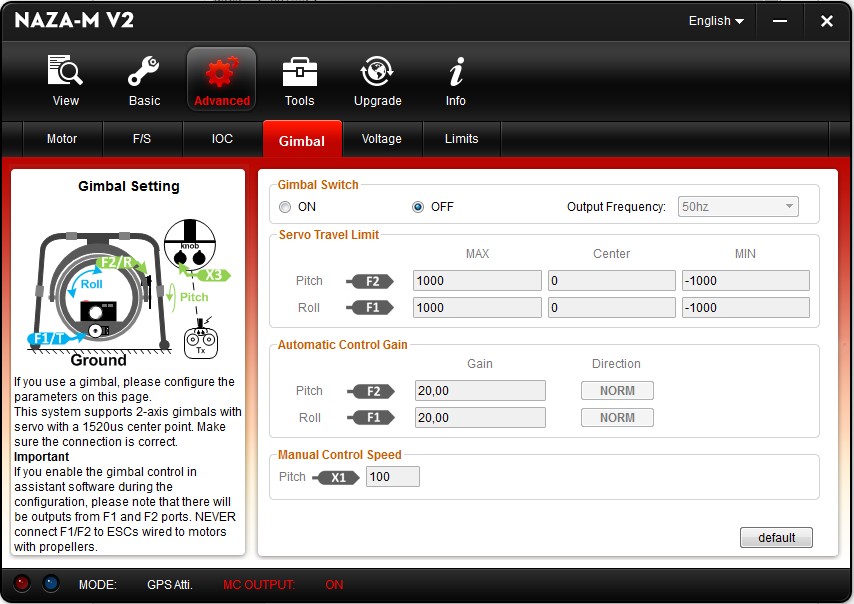Image resolution: width=854 pixels, height=604 pixels.
Task: Click the Direction column header
Action: click(616, 364)
